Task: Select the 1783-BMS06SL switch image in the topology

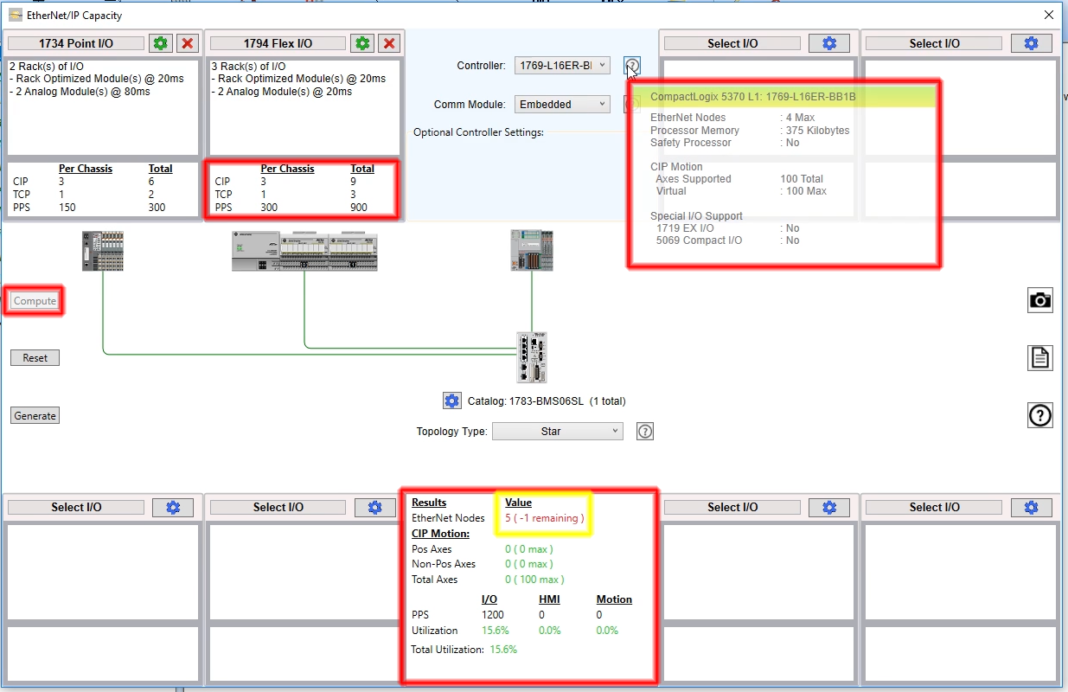Action: (x=530, y=356)
